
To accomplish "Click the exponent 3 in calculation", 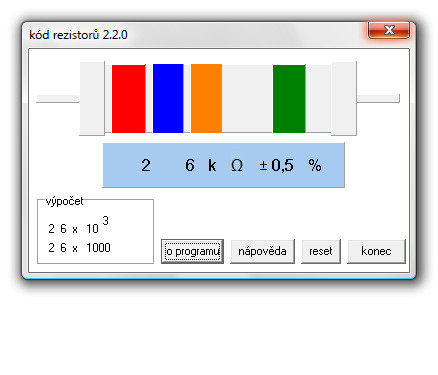I will coord(105,221).
